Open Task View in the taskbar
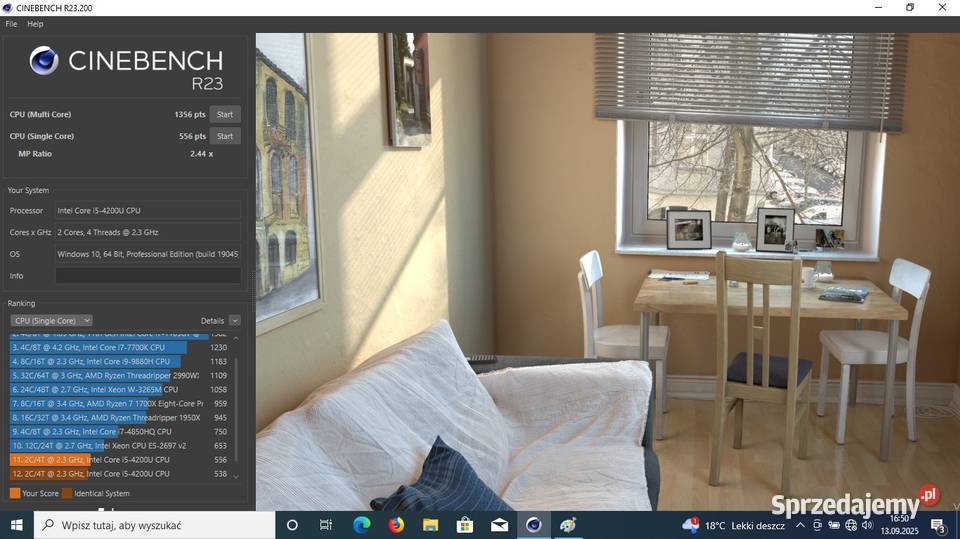960x539 pixels. [x=326, y=525]
